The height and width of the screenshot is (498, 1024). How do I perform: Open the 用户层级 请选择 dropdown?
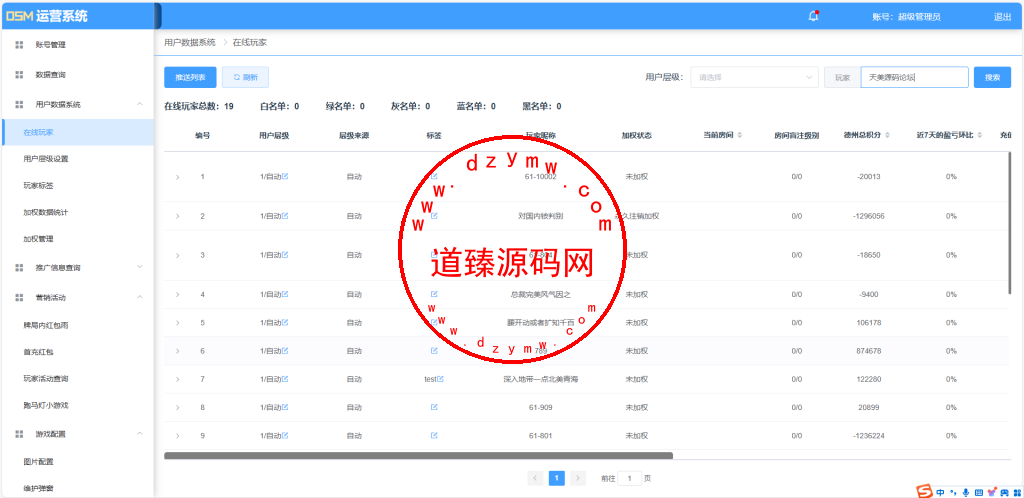pyautogui.click(x=754, y=77)
